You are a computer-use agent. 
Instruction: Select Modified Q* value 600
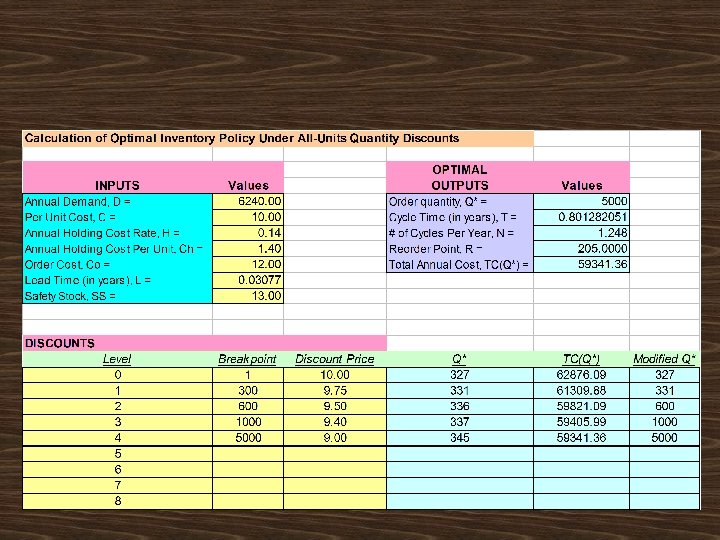pyautogui.click(x=664, y=406)
